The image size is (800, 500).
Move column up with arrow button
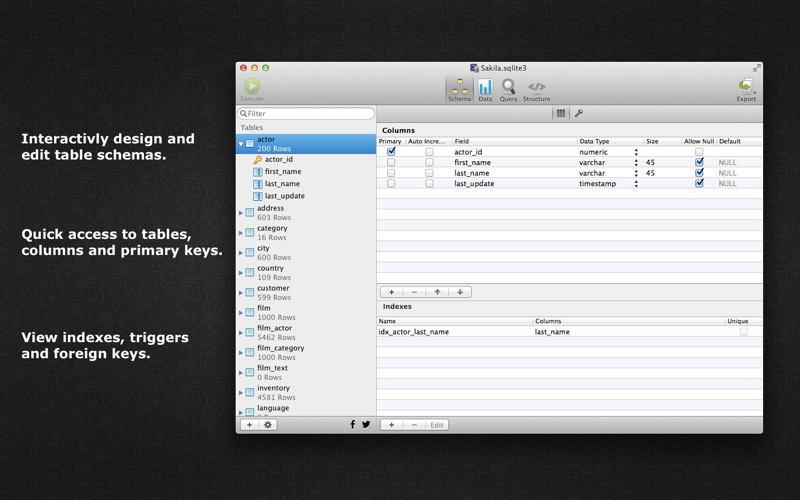(x=437, y=292)
